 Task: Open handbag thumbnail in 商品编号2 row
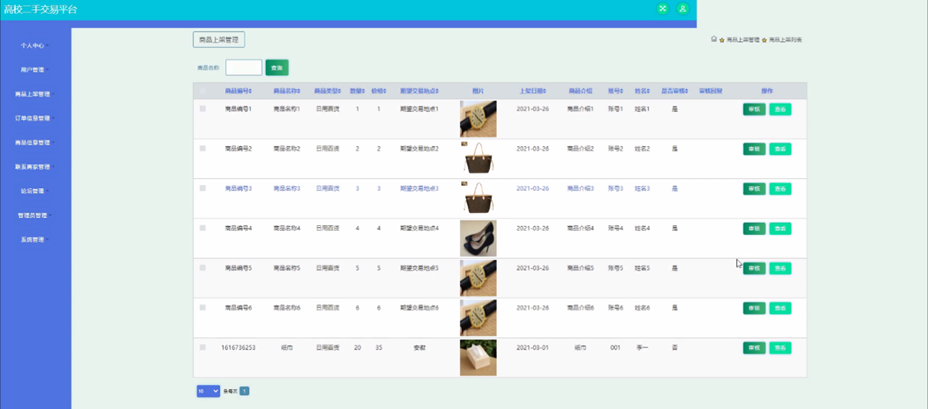click(x=478, y=157)
